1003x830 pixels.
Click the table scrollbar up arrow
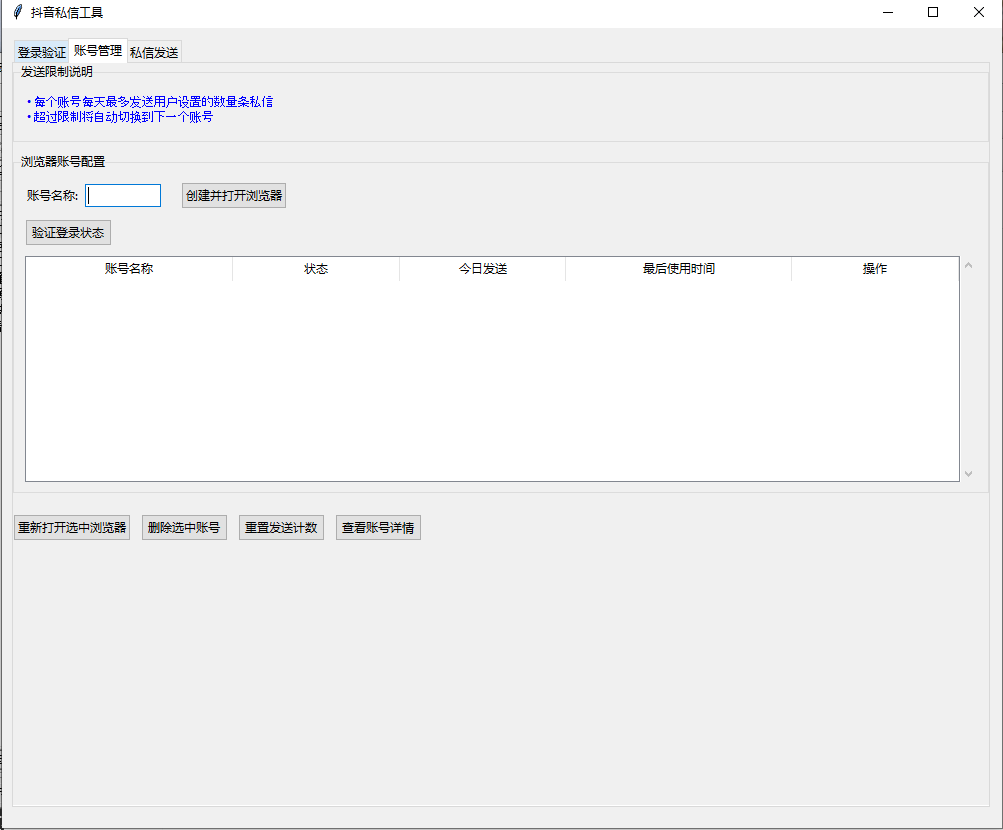pyautogui.click(x=968, y=265)
